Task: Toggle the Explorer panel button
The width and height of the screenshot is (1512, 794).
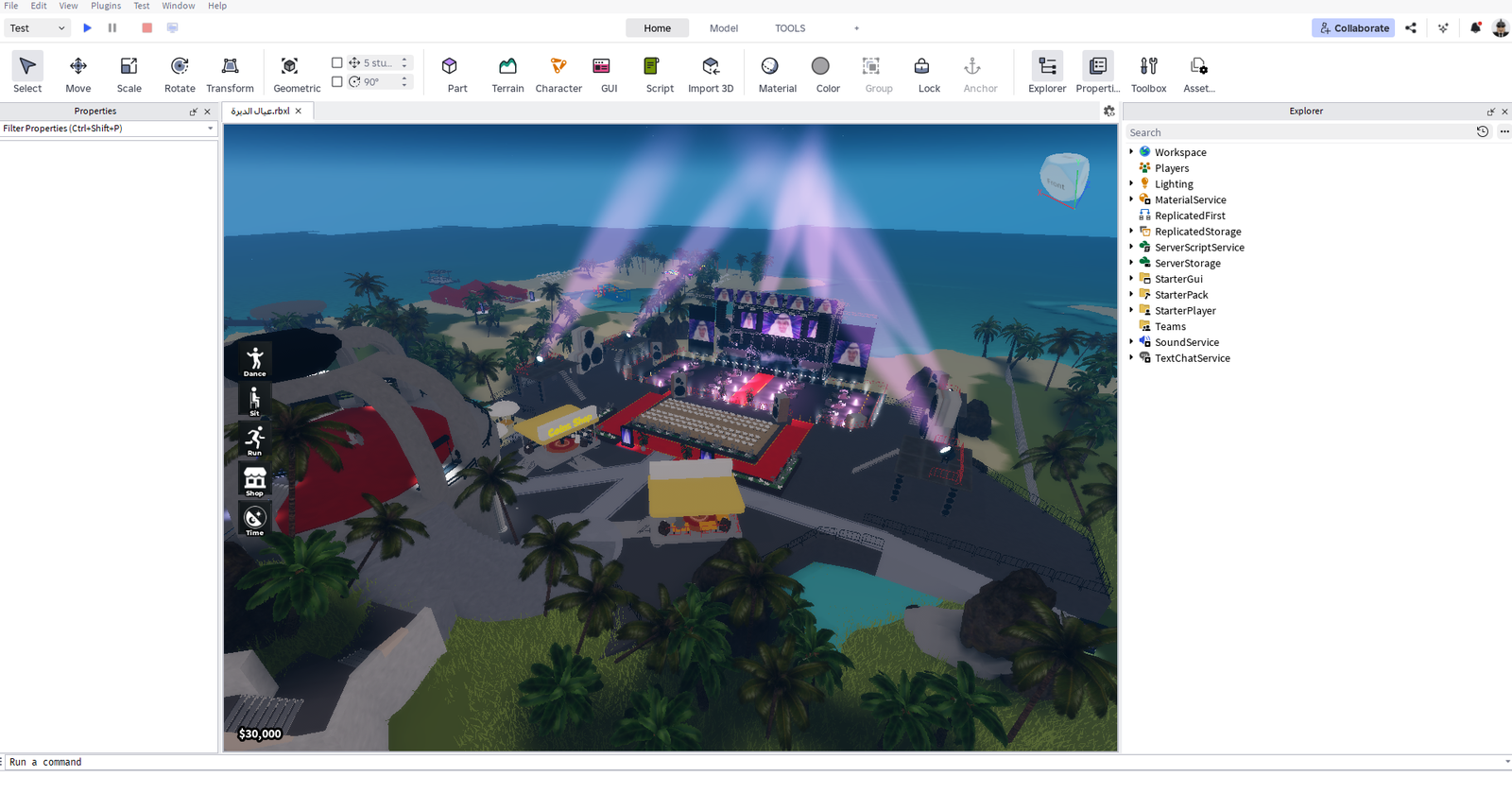Action: click(x=1047, y=73)
